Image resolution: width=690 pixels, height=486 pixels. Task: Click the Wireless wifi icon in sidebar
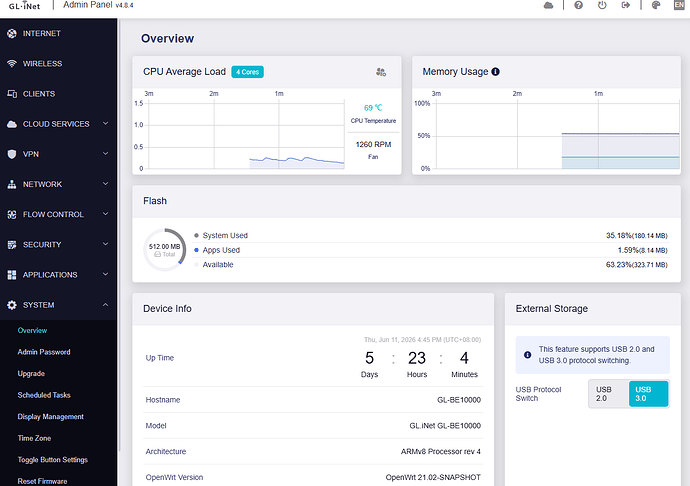(12, 63)
